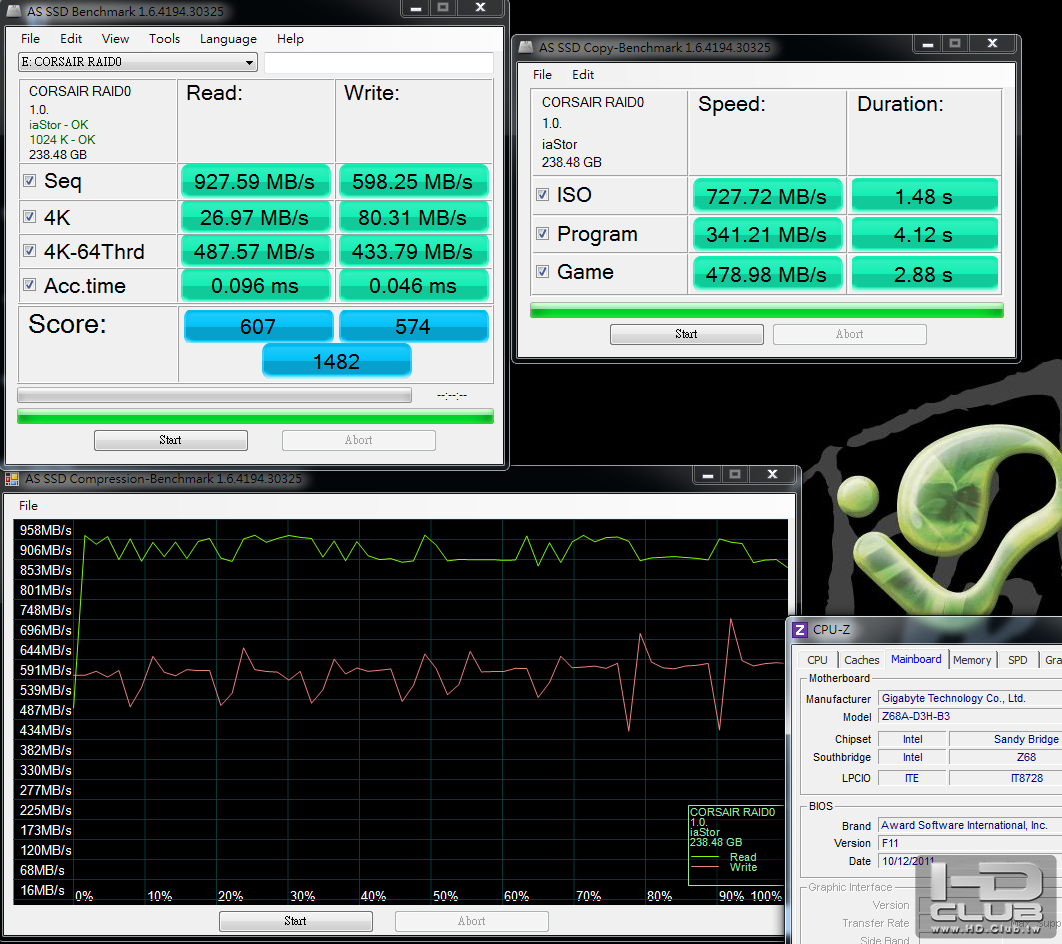Open File menu in Copy-Benchmark window
Screen dimensions: 1062x944
click(543, 74)
